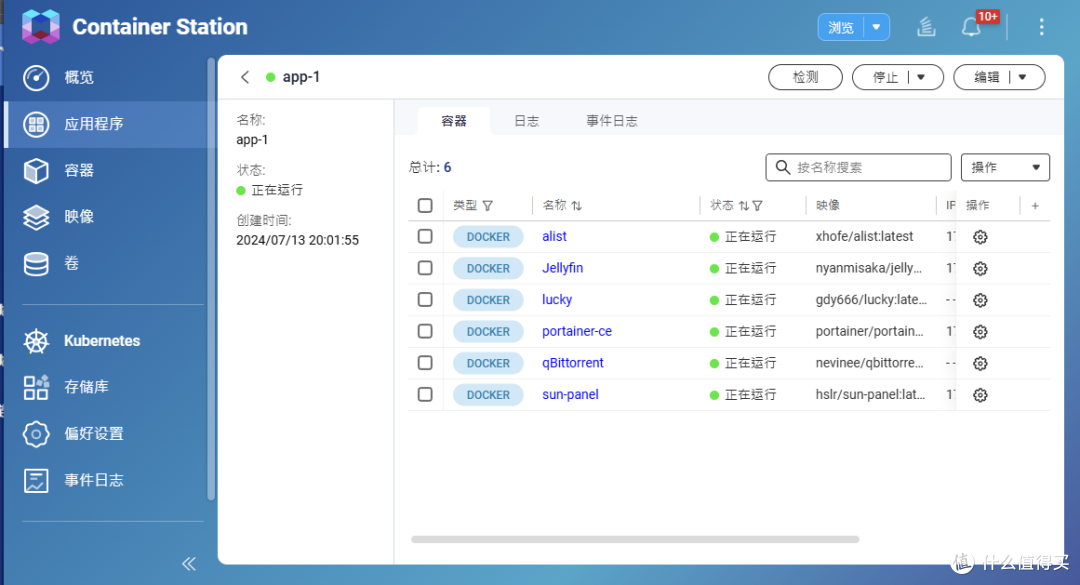Viewport: 1080px width, 585px height.
Task: Tick the checkbox for Jellyfin
Action: click(425, 268)
